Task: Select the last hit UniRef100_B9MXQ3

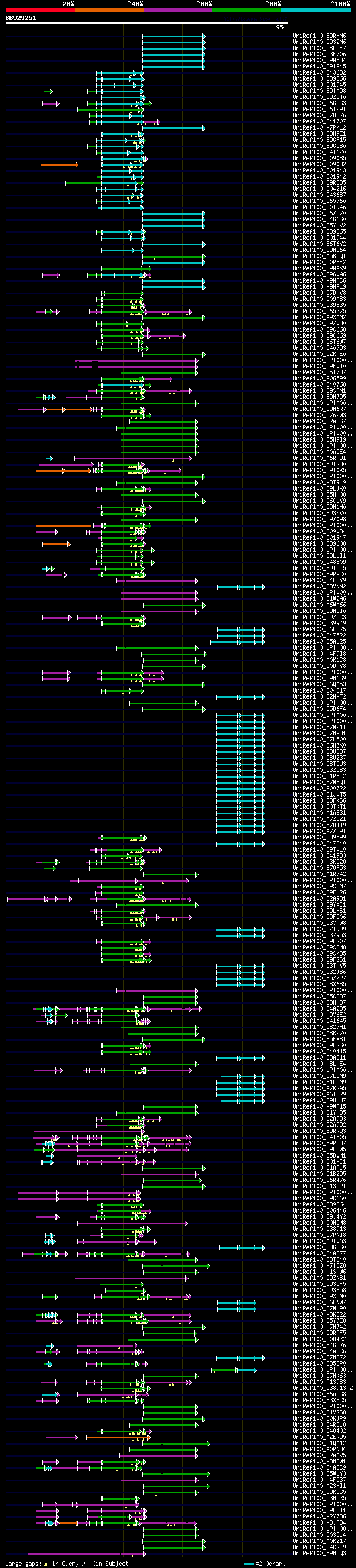Action: click(x=319, y=1553)
